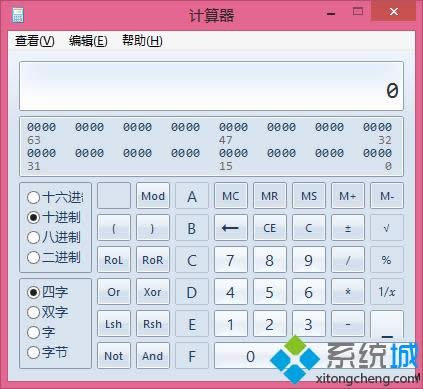
Task: Click the Mod button
Action: (x=153, y=196)
